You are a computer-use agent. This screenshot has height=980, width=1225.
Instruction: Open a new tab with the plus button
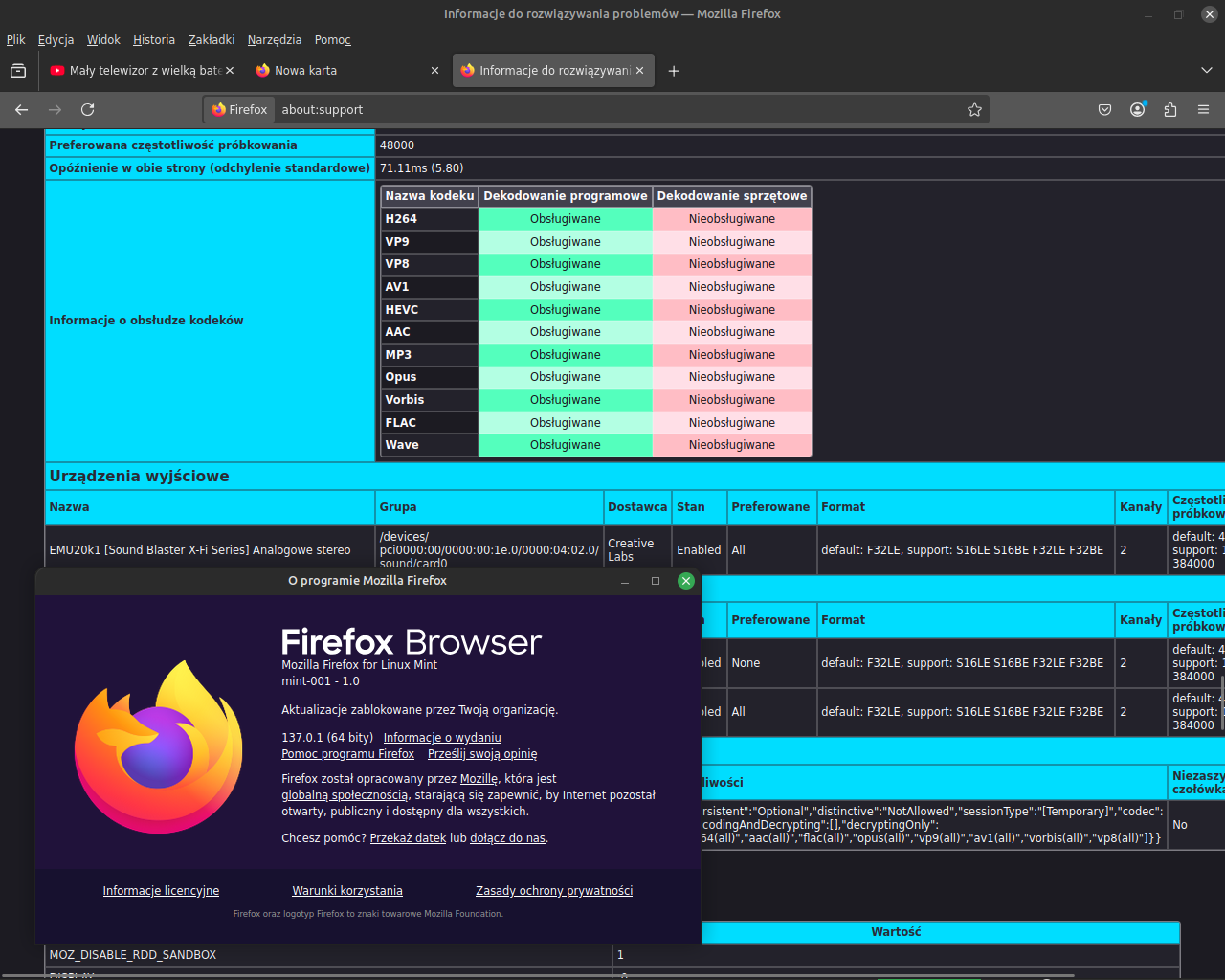tap(674, 71)
